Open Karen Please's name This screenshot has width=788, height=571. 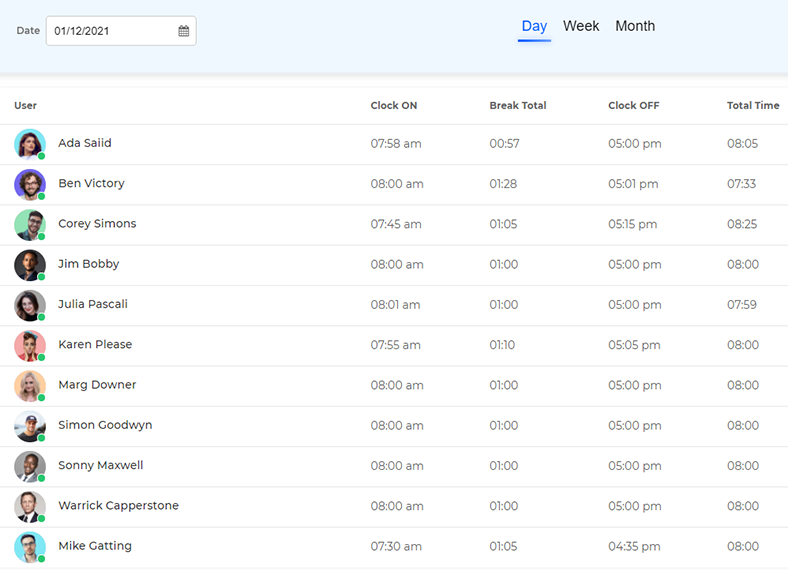click(x=95, y=344)
